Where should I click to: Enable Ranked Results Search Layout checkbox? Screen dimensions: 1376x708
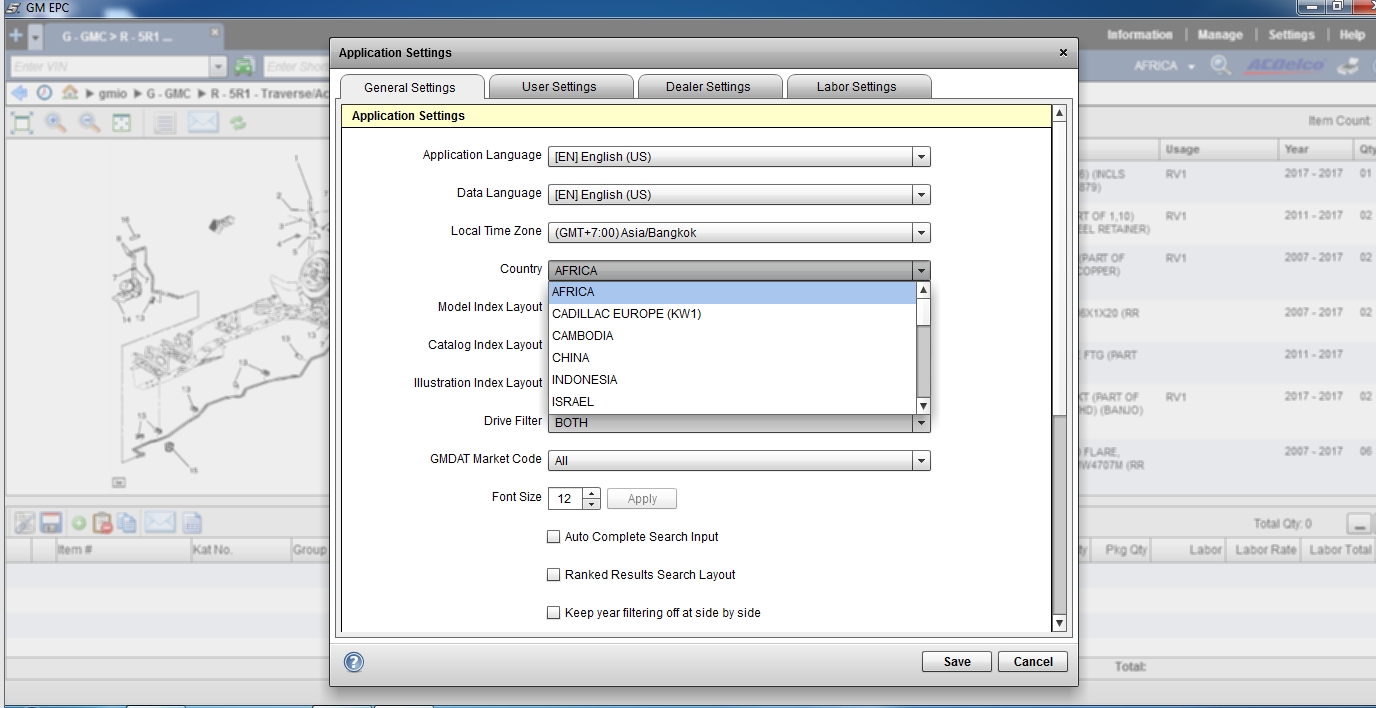click(553, 575)
